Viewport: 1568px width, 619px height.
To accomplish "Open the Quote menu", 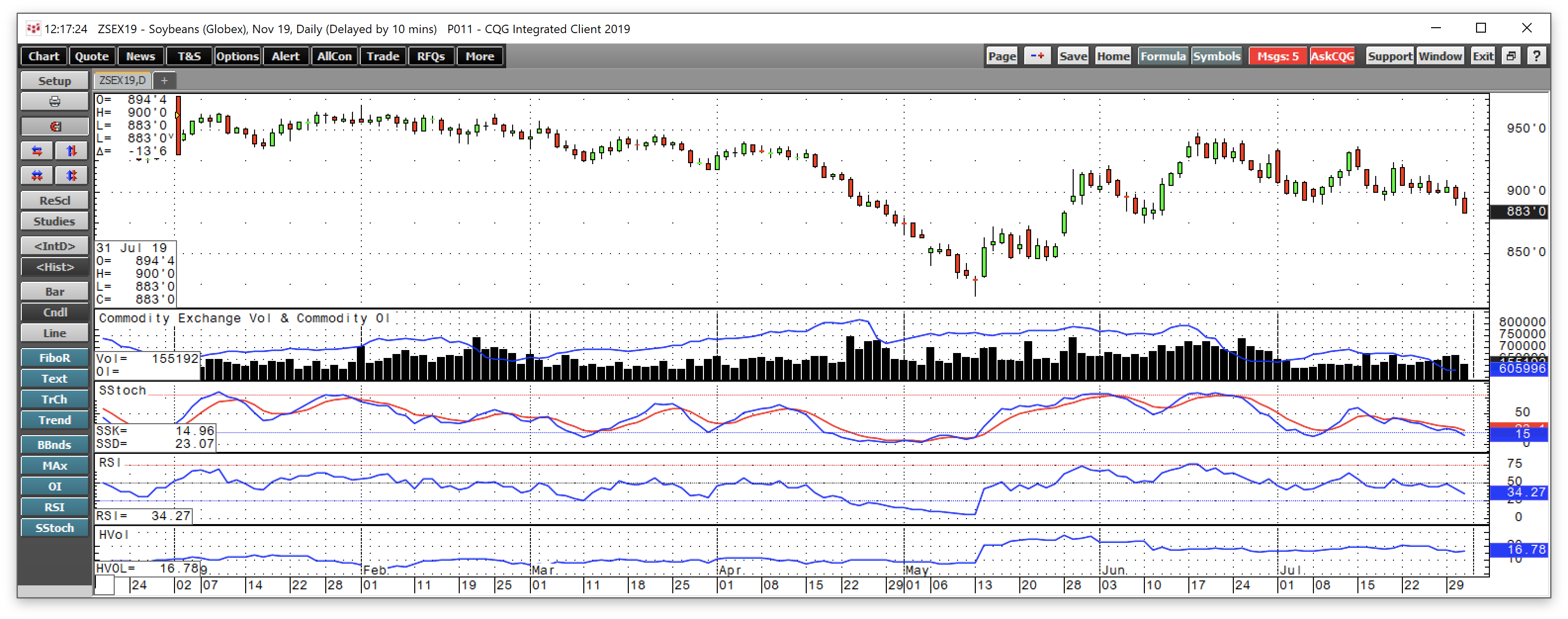I will coord(92,56).
